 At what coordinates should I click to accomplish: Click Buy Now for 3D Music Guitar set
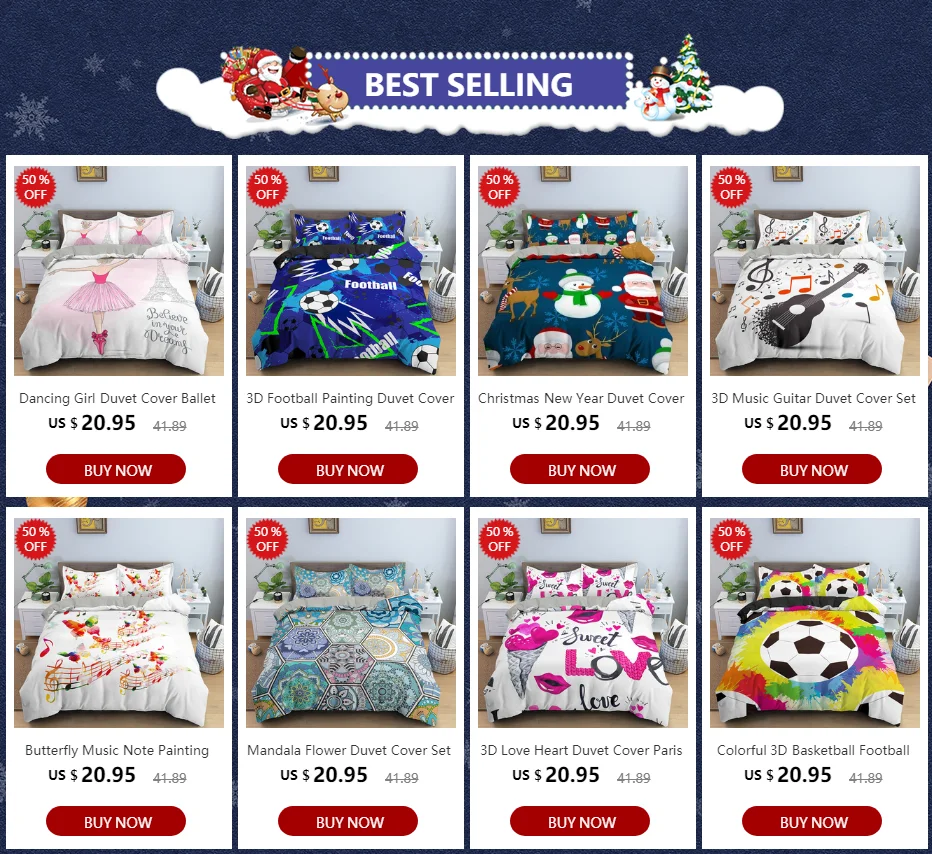click(x=811, y=469)
